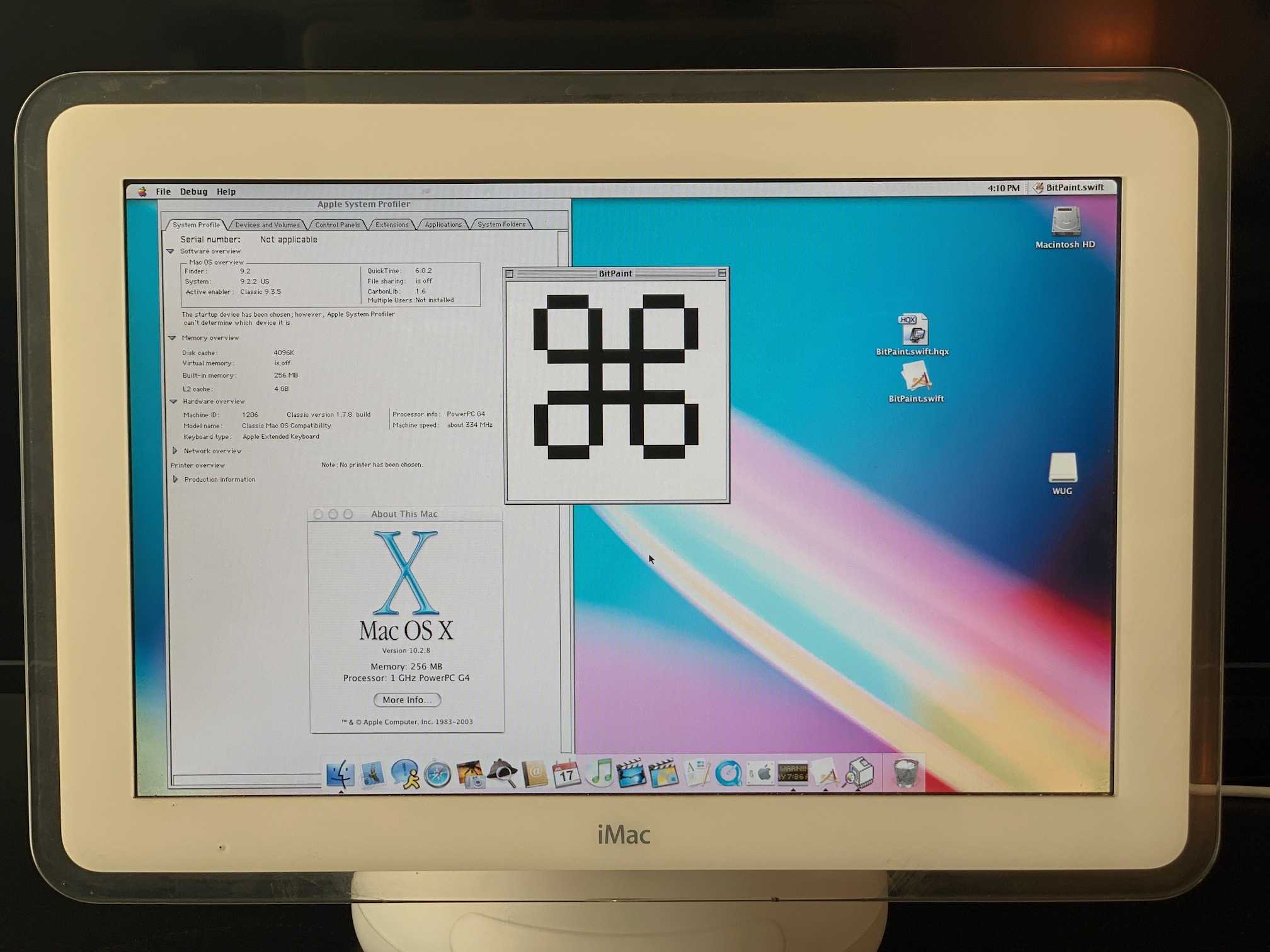This screenshot has width=1270, height=952.
Task: Open the File menu
Action: click(163, 191)
